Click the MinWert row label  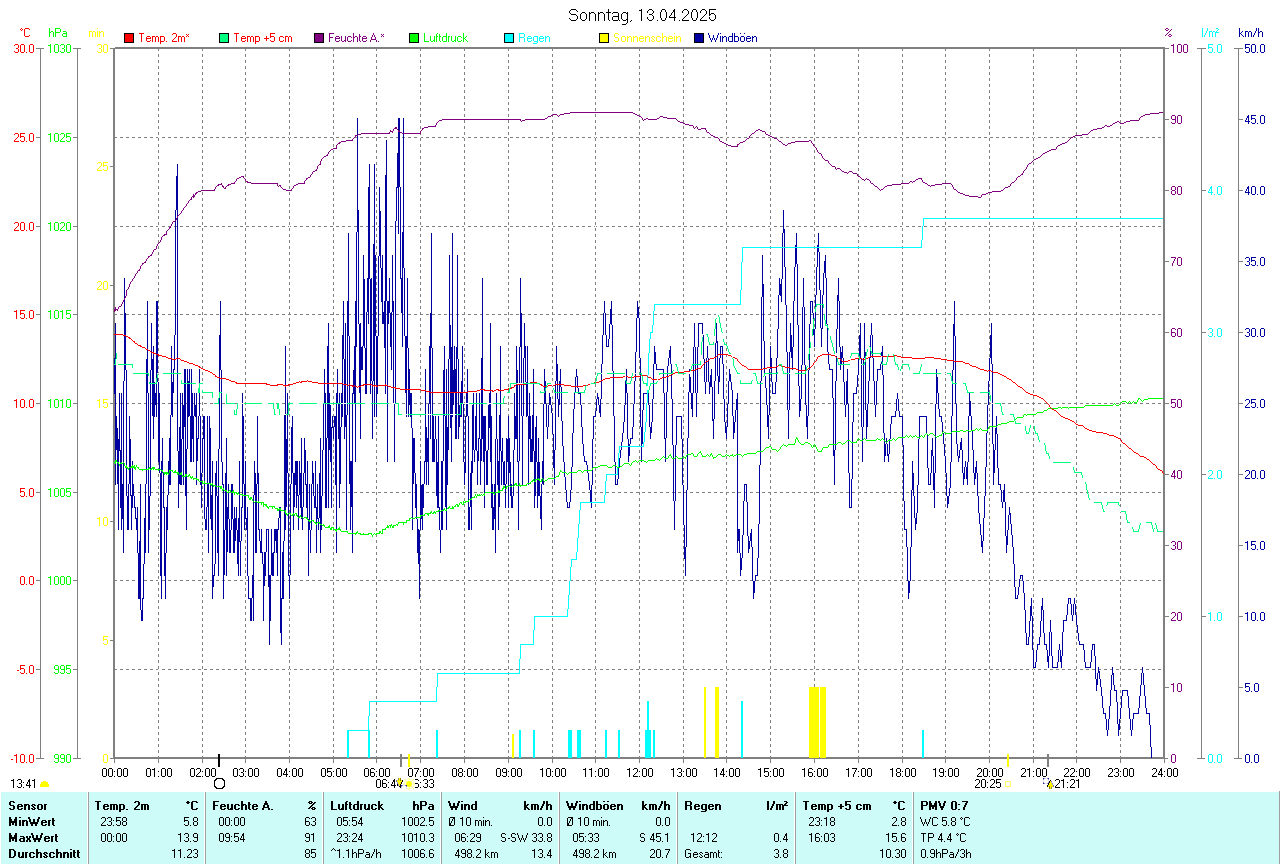tap(31, 822)
